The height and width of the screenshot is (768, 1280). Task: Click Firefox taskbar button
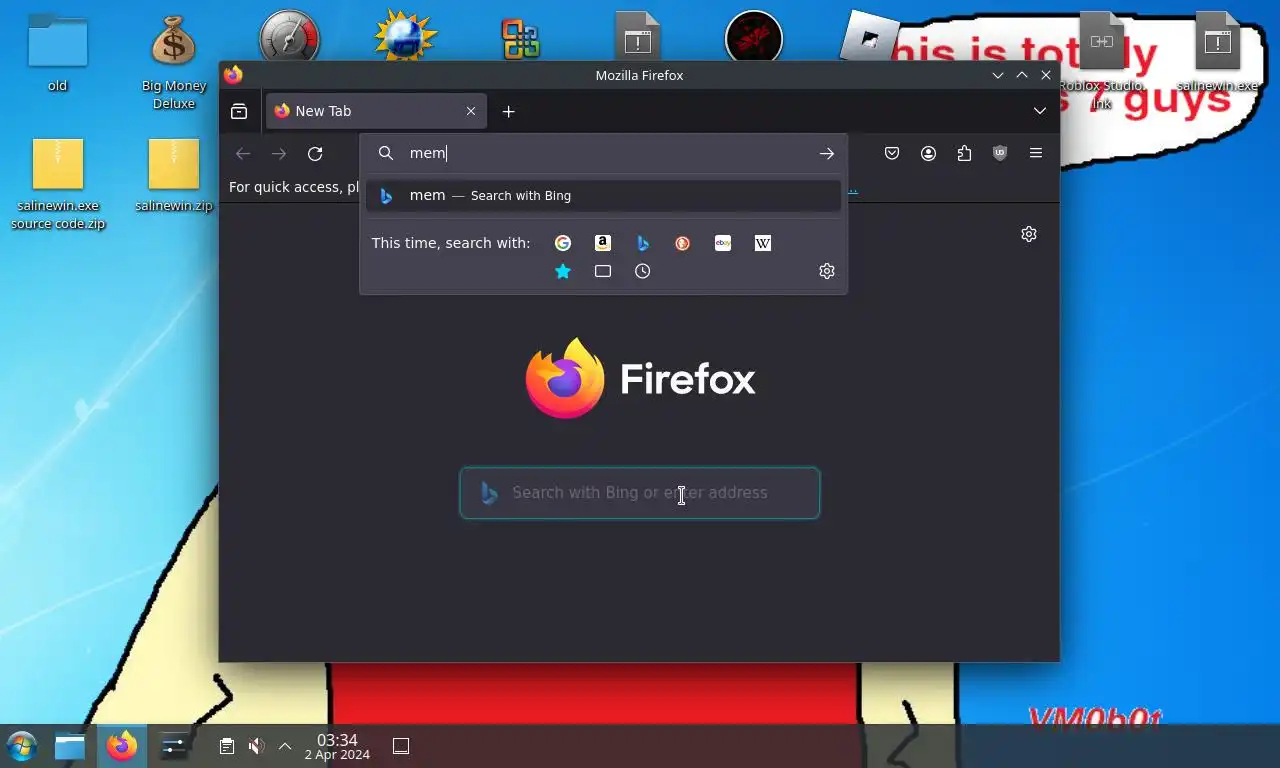(122, 746)
